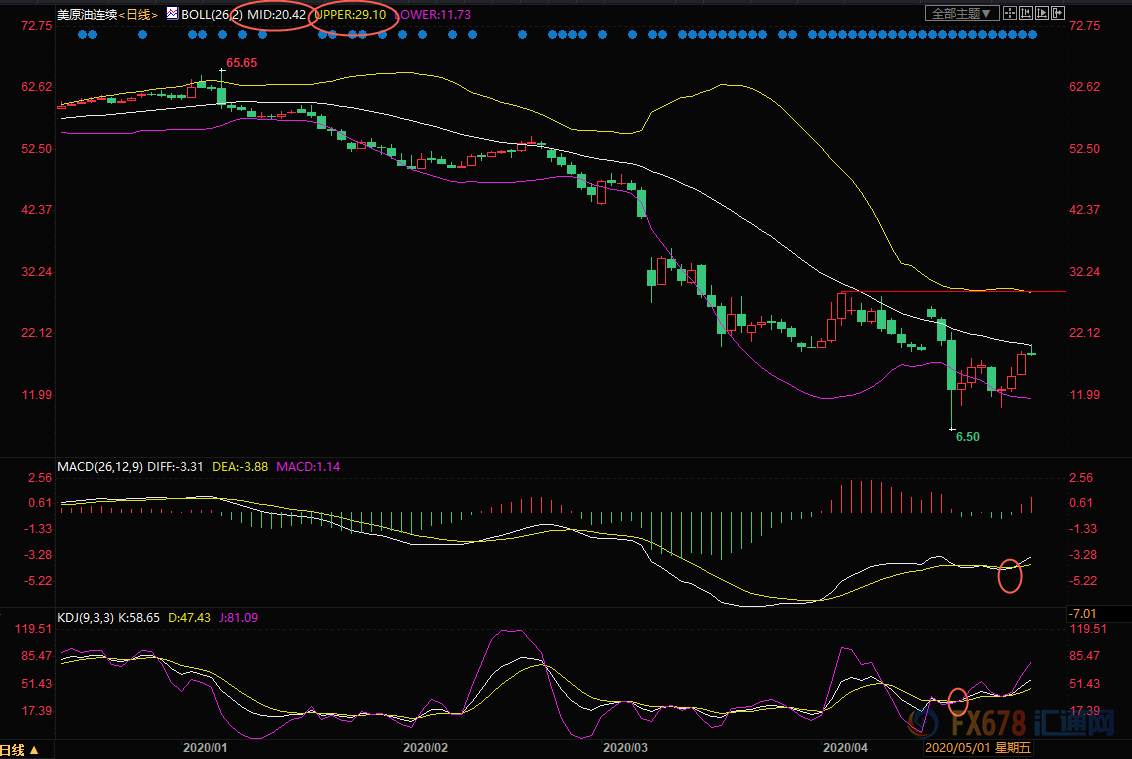This screenshot has height=759, width=1132.
Task: Click the UPPER:29.10 value
Action: pyautogui.click(x=351, y=14)
